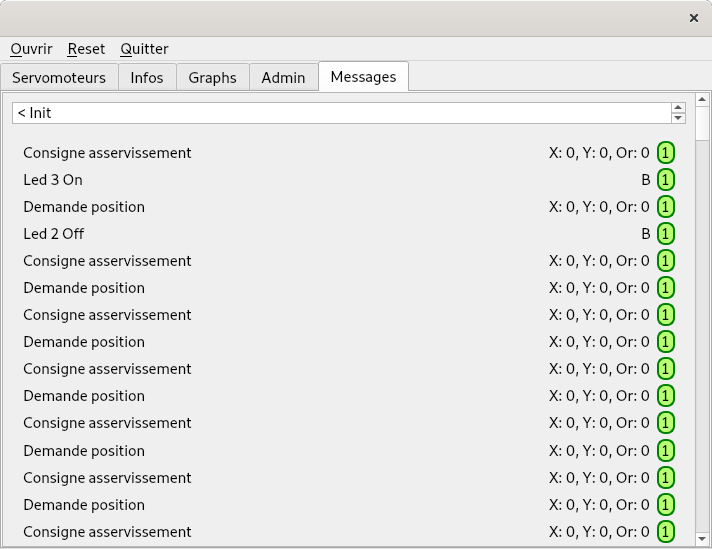This screenshot has width=712, height=549.
Task: Click green badge on last visible Consigne asservissement row
Action: click(x=666, y=532)
